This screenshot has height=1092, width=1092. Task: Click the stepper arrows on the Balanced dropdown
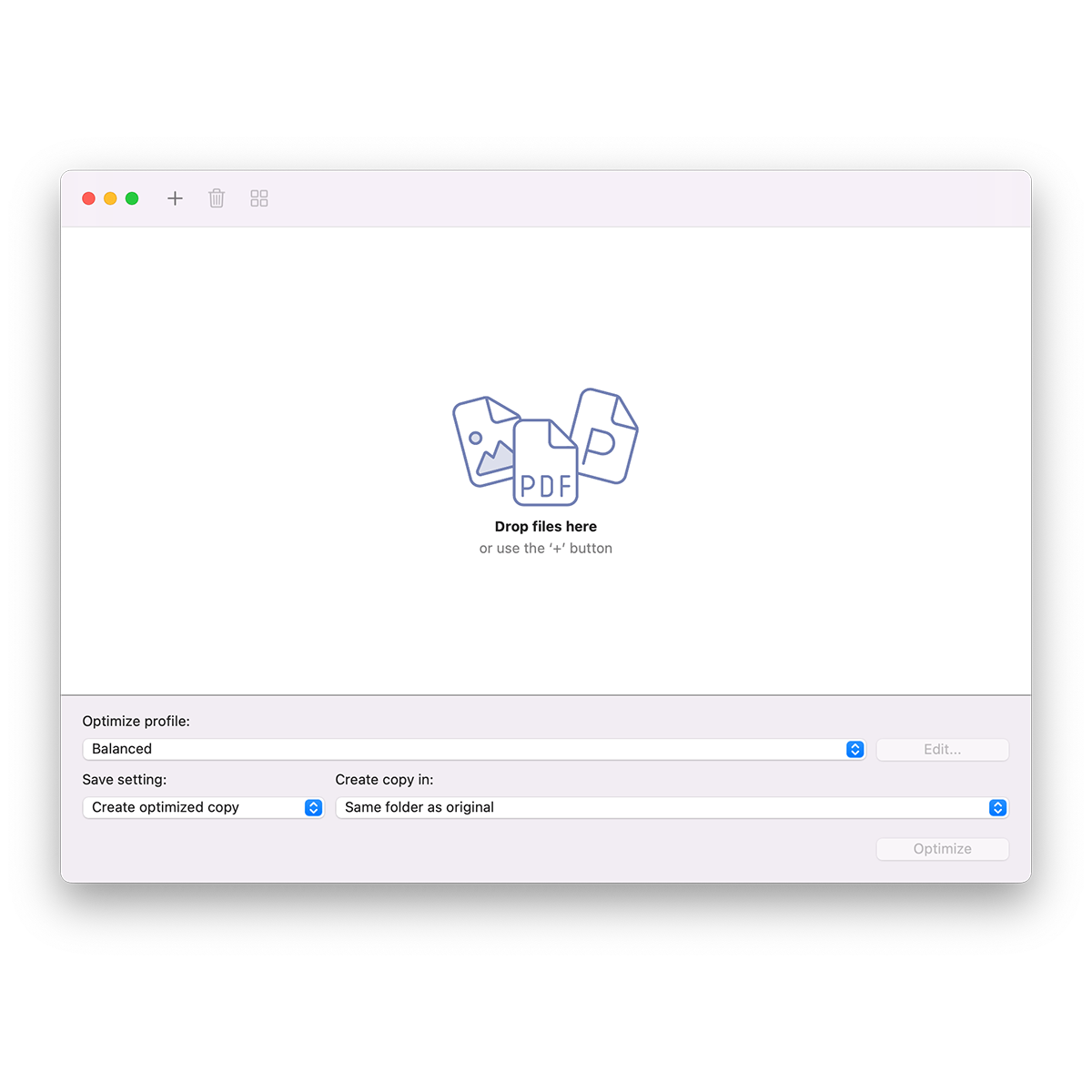[854, 749]
